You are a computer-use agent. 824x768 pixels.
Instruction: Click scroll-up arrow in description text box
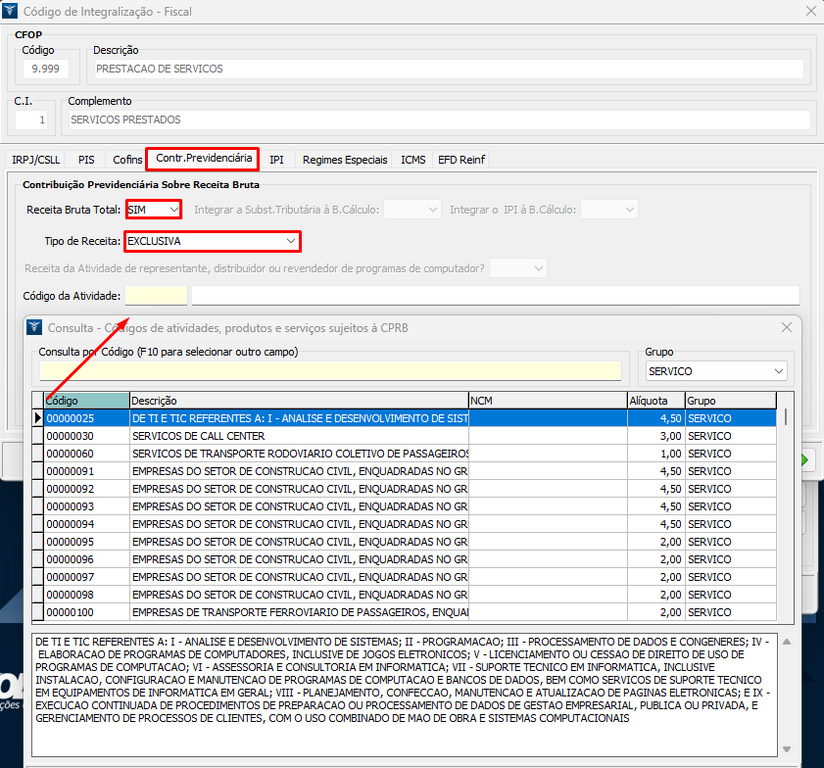786,641
